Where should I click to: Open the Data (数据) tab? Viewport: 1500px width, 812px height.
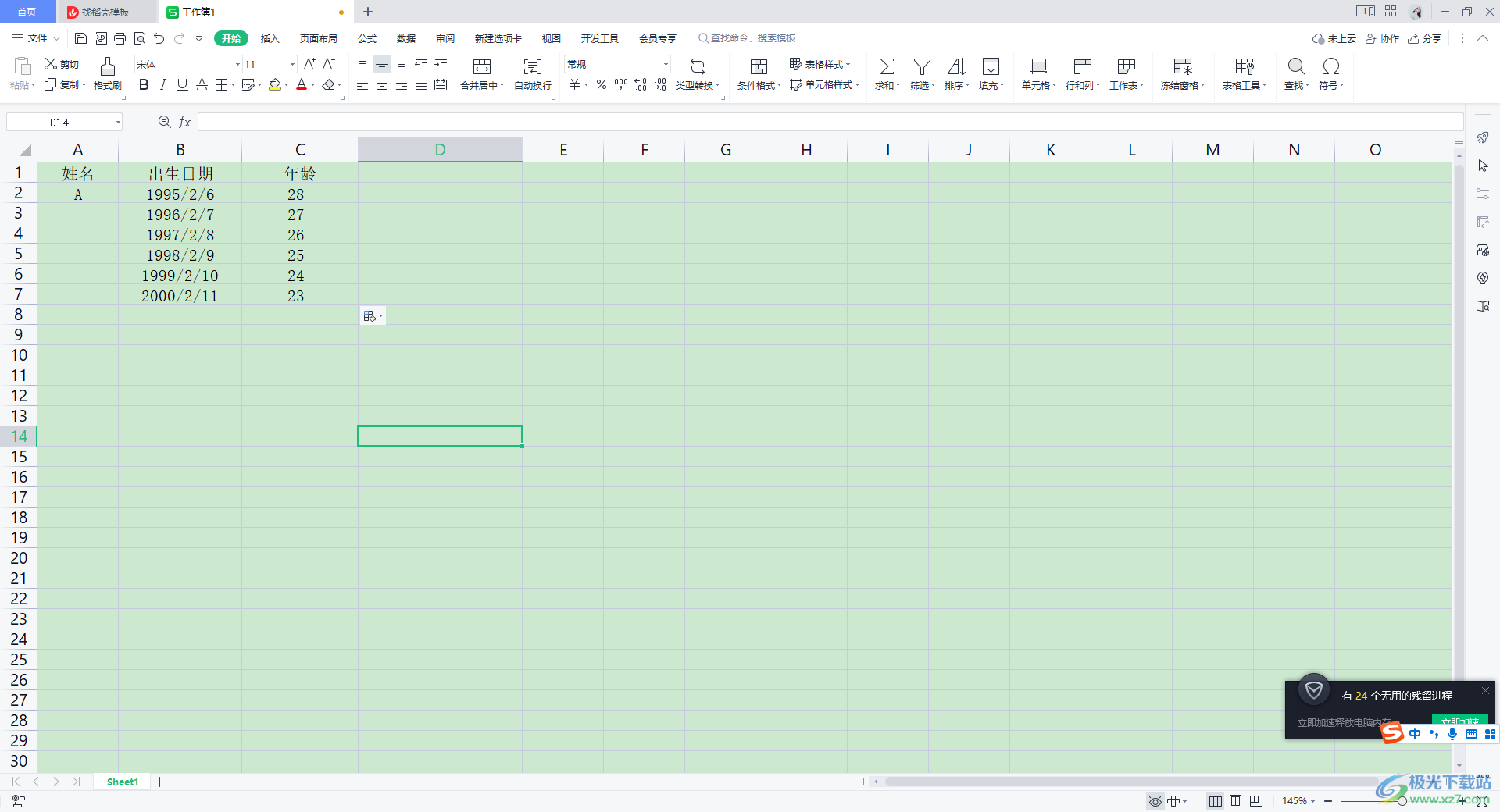tap(406, 38)
